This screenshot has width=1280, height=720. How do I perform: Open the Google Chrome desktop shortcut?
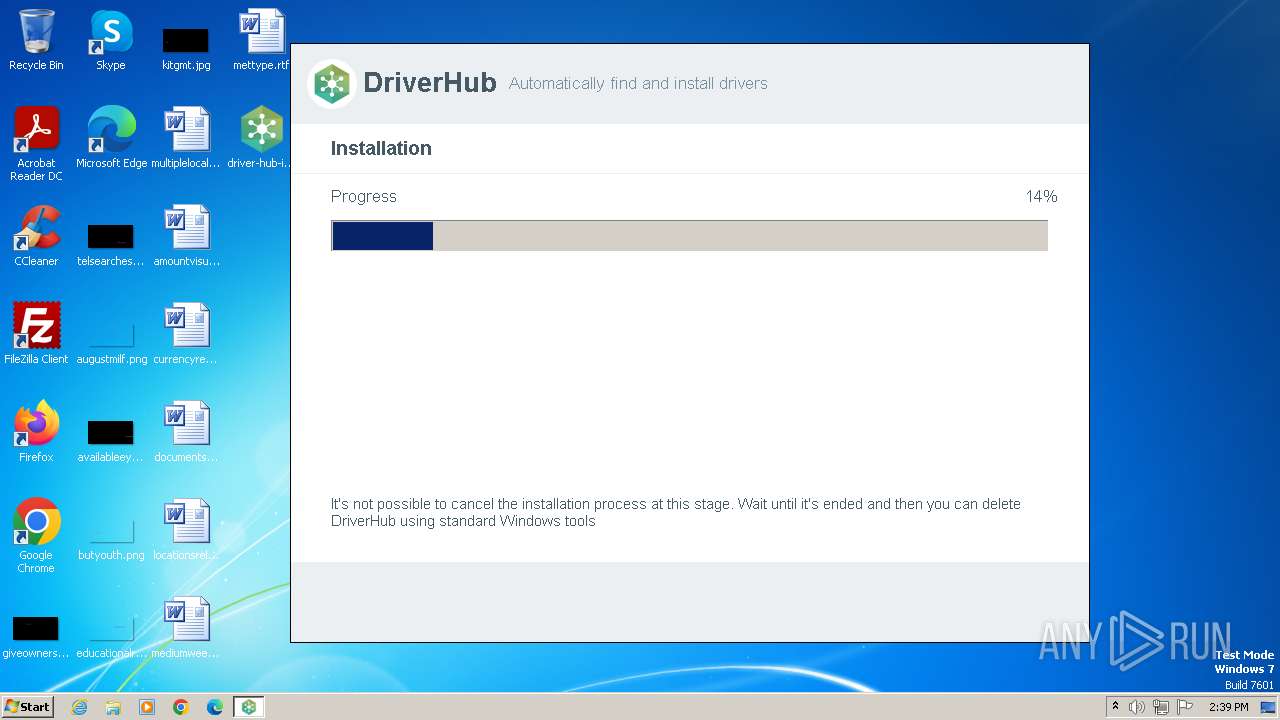[x=36, y=536]
